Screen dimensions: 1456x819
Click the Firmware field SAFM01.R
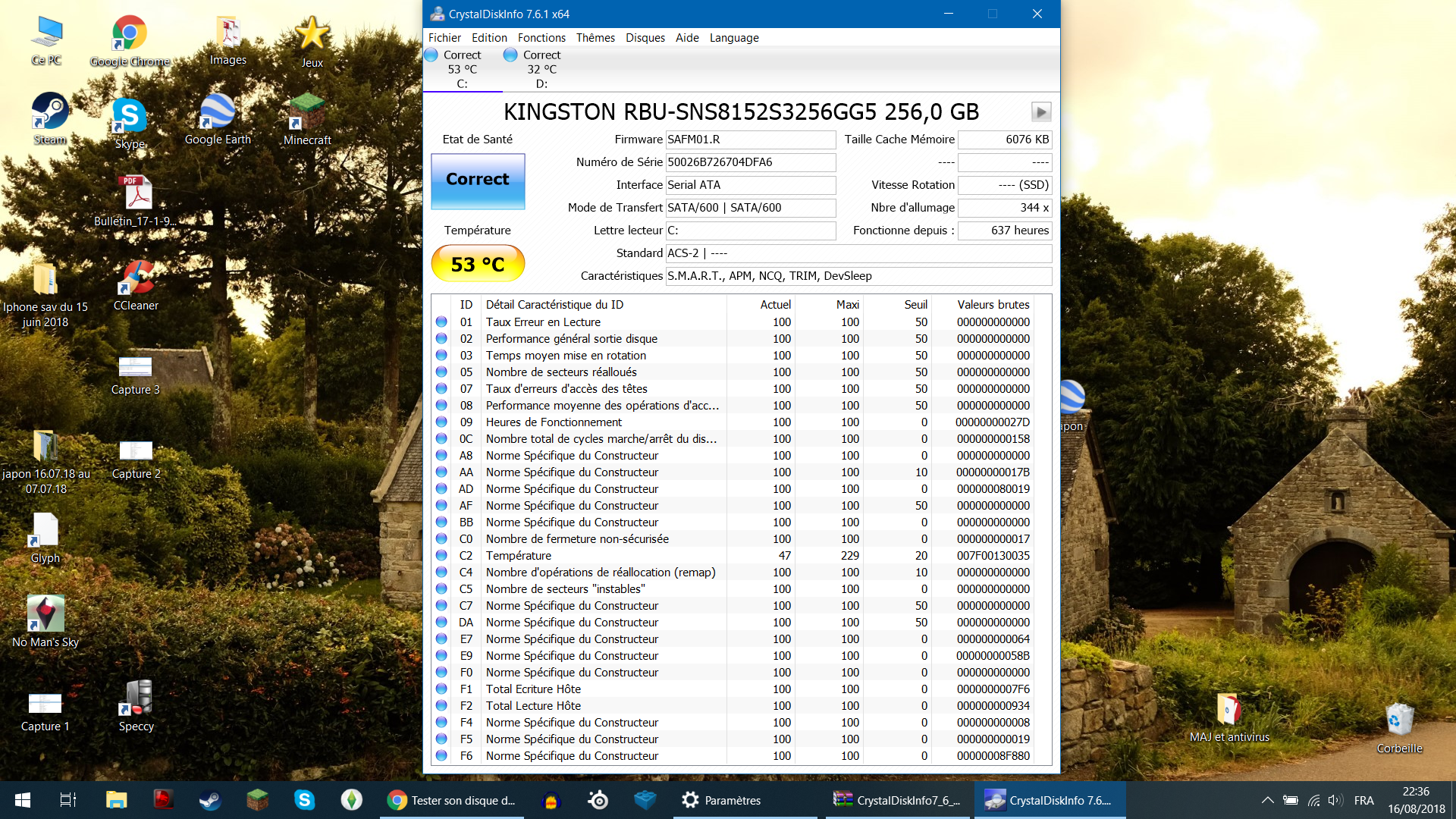pyautogui.click(x=751, y=140)
